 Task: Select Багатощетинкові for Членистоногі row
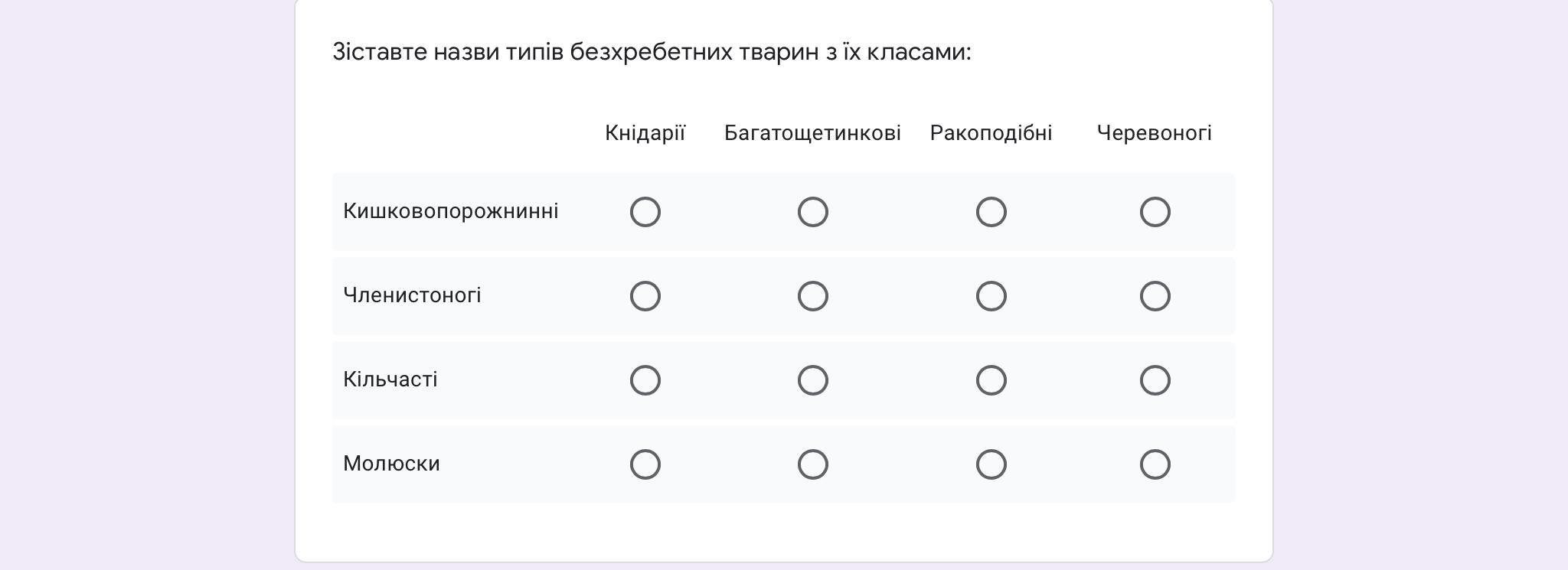pos(812,296)
